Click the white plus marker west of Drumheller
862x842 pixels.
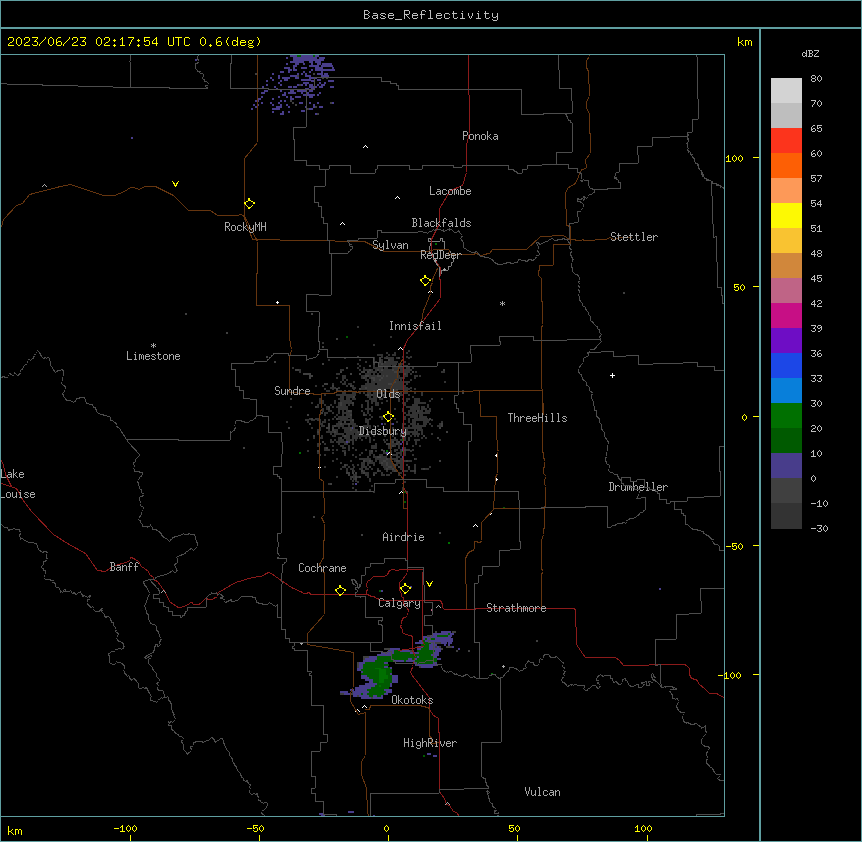tap(612, 375)
